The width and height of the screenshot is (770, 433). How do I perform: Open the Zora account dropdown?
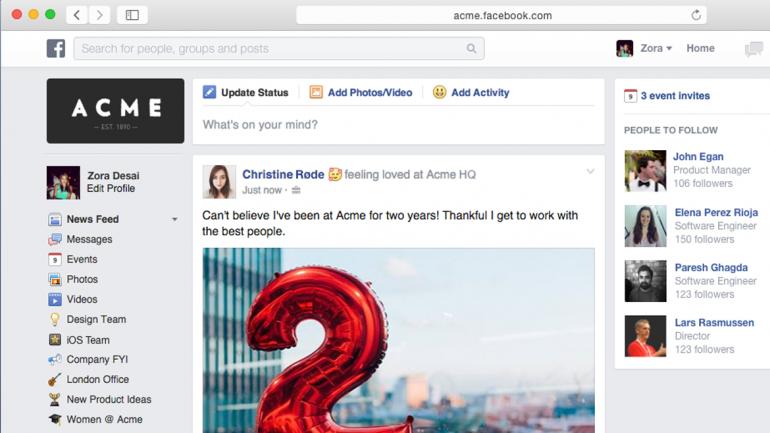(656, 48)
